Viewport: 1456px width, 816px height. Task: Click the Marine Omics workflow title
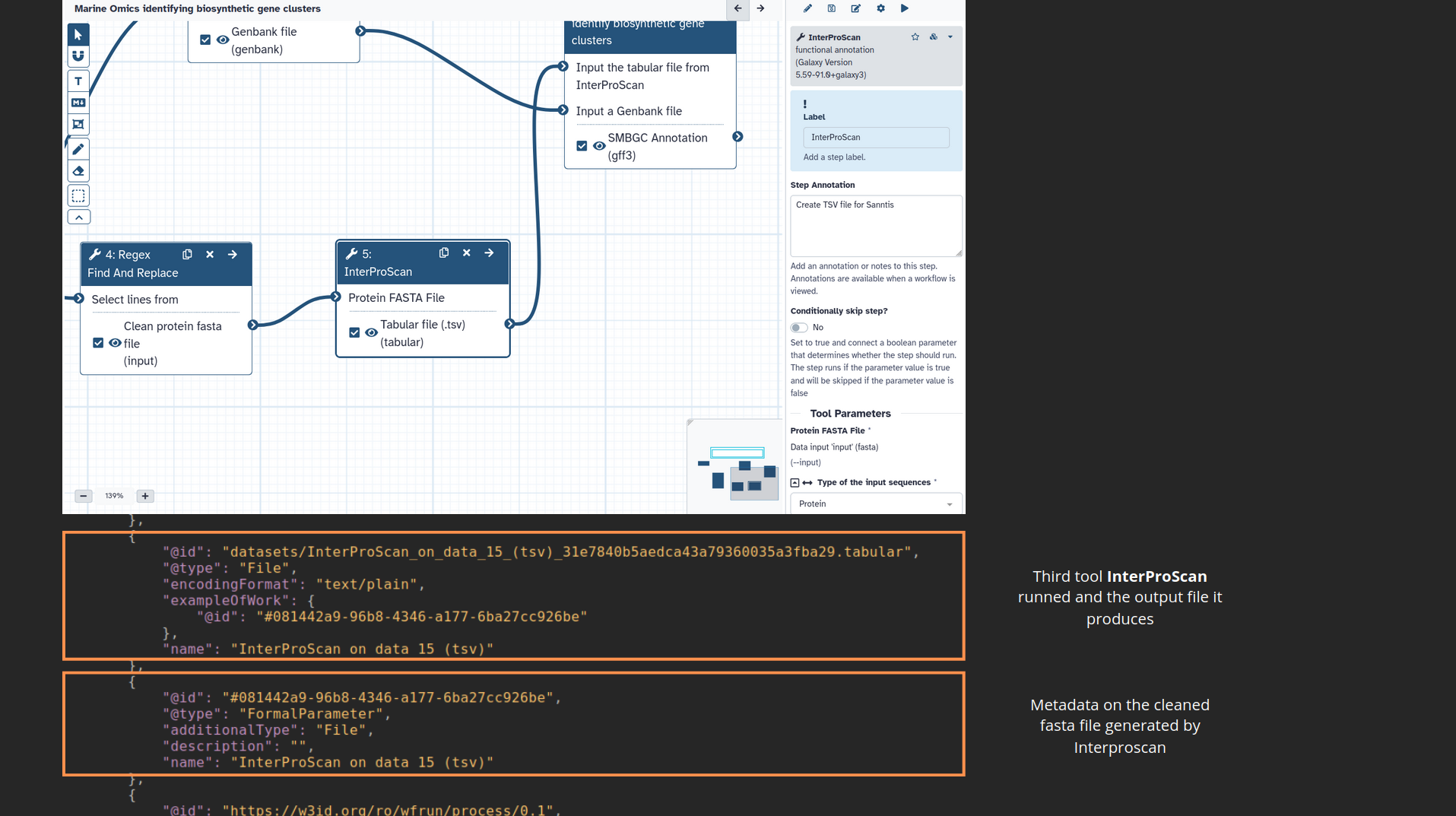click(198, 9)
